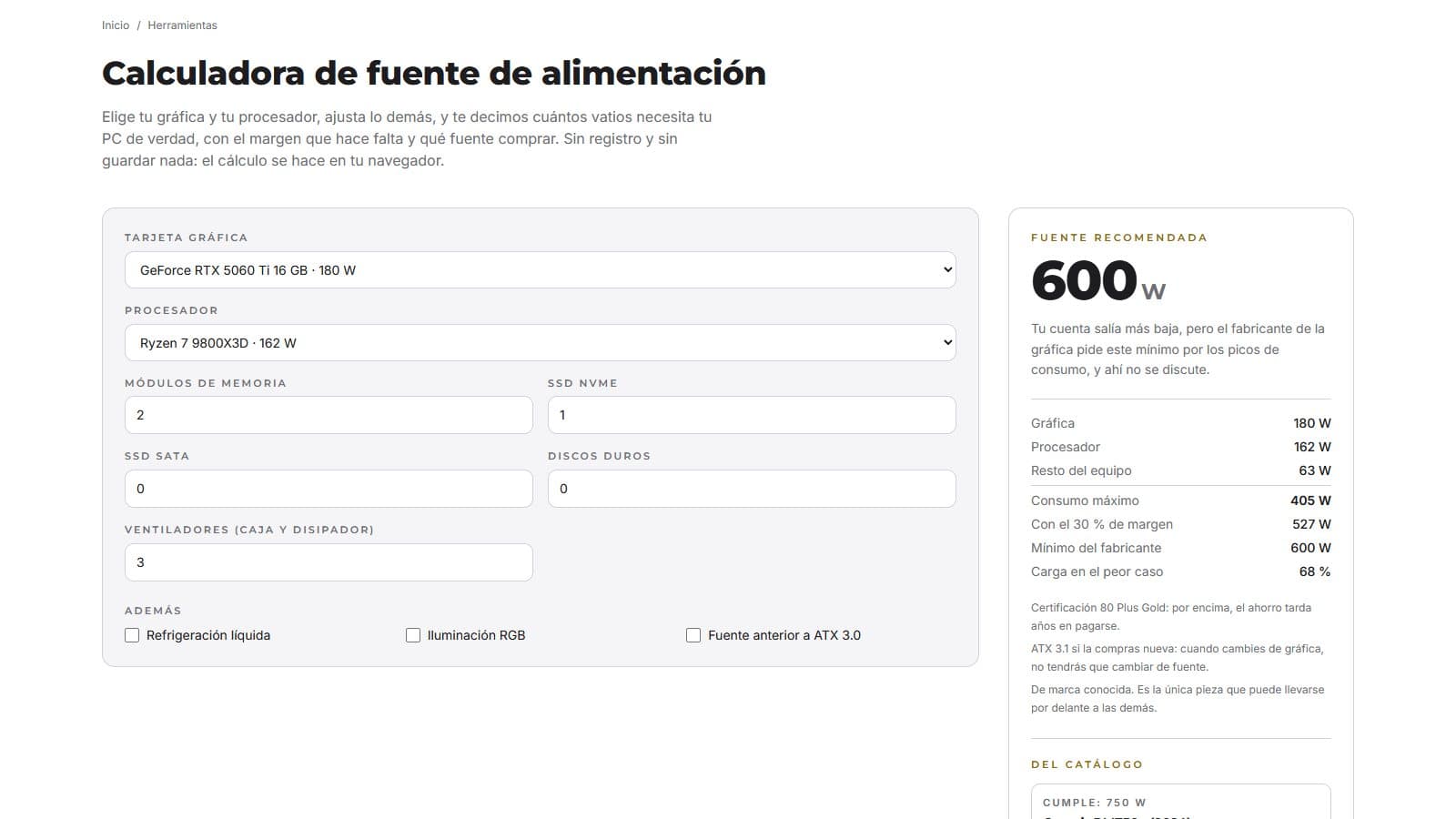
Task: Click the Del catálogo heading
Action: pos(1087,764)
